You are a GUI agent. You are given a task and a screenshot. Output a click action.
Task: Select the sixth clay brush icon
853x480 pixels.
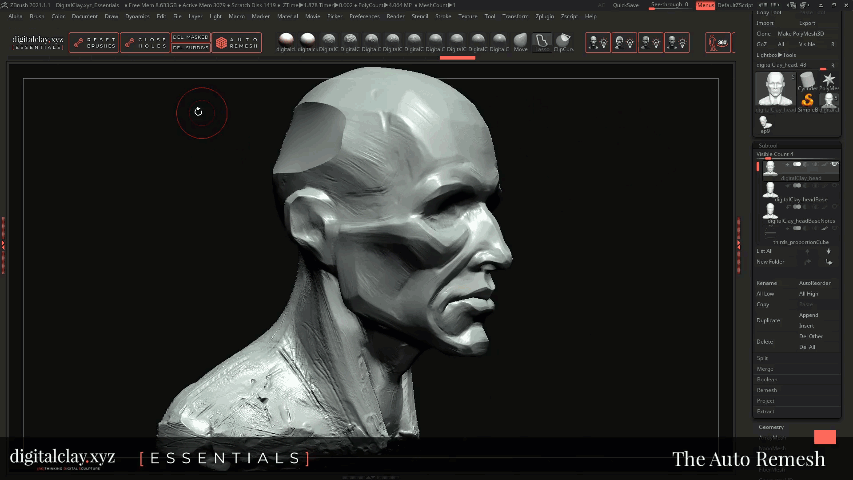coord(392,40)
